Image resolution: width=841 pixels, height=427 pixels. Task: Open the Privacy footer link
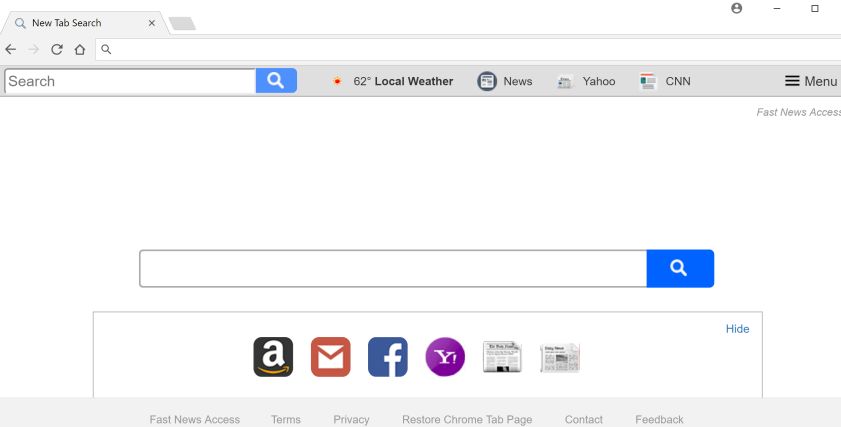[x=351, y=419]
